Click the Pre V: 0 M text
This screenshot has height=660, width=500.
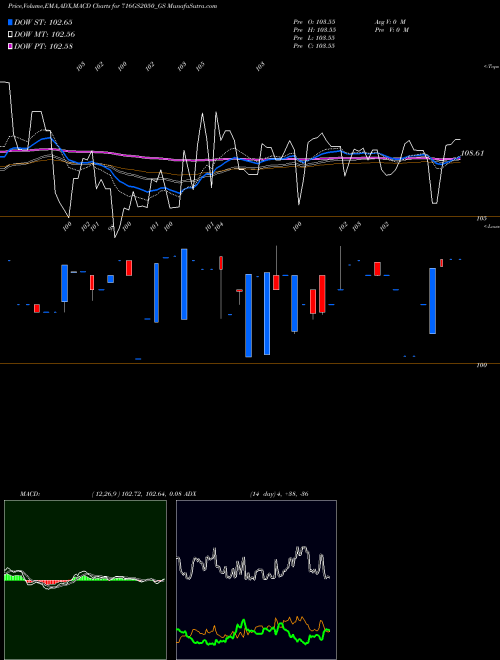pyautogui.click(x=392, y=30)
